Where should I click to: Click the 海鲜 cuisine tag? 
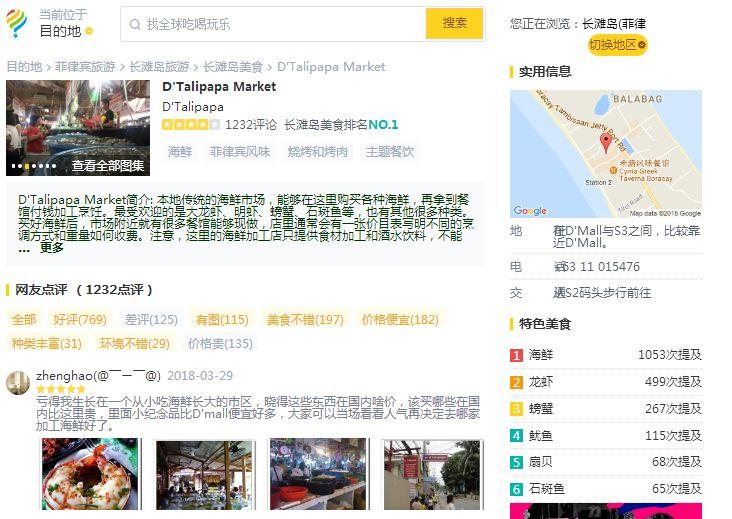180,152
